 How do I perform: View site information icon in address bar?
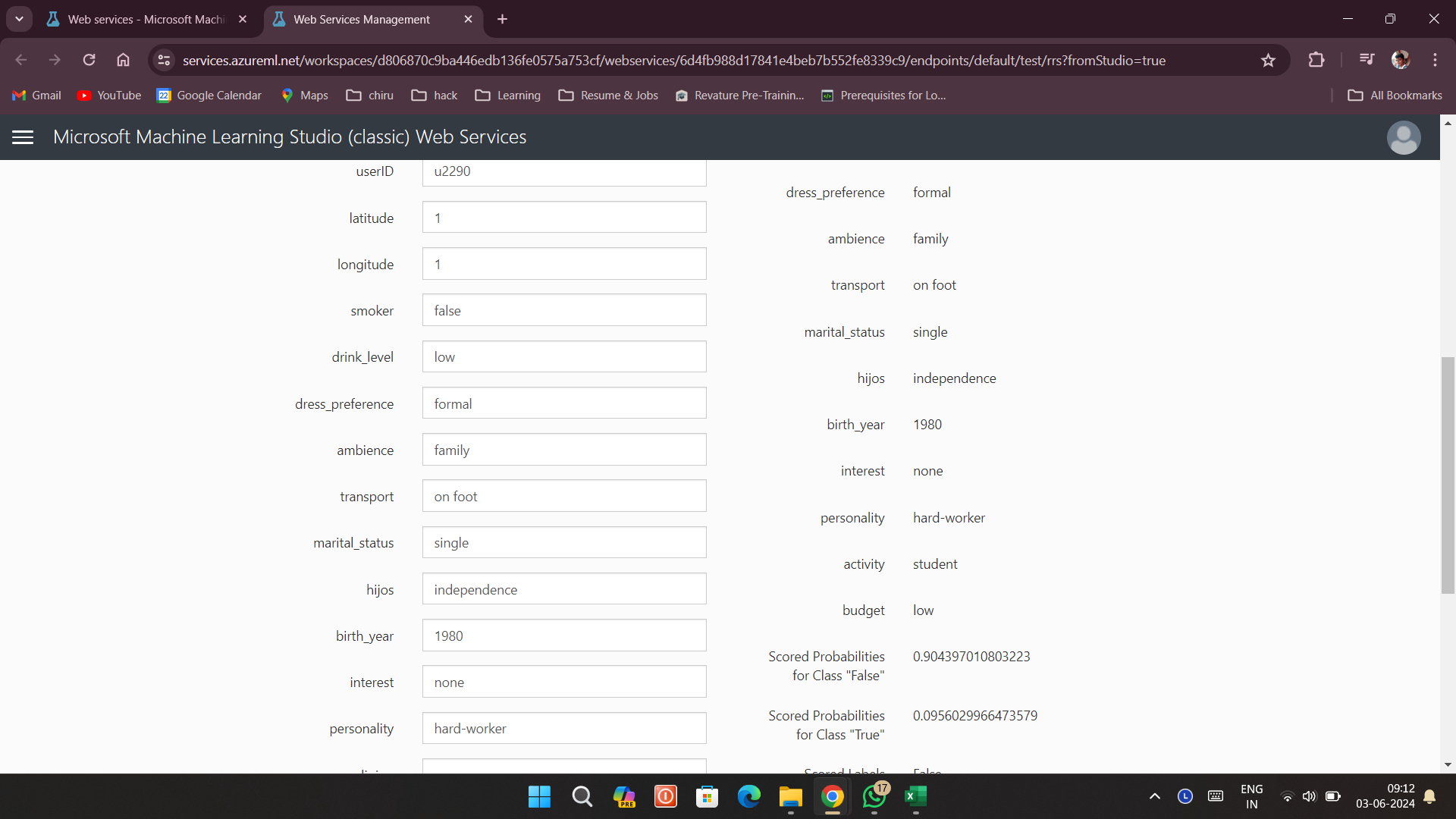(164, 60)
